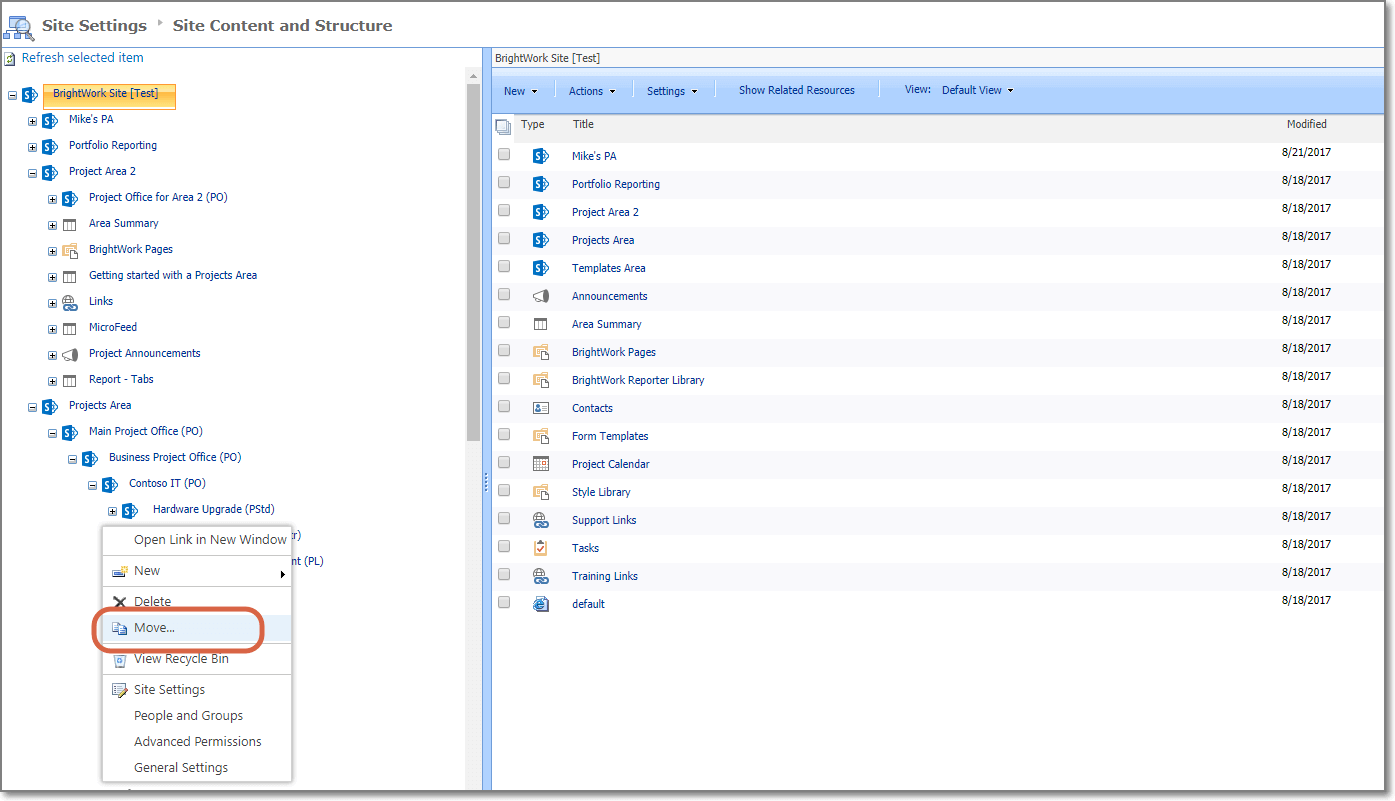Screen dimensions: 1395x801
Task: Click library icon in Form Templates row
Action: click(541, 436)
